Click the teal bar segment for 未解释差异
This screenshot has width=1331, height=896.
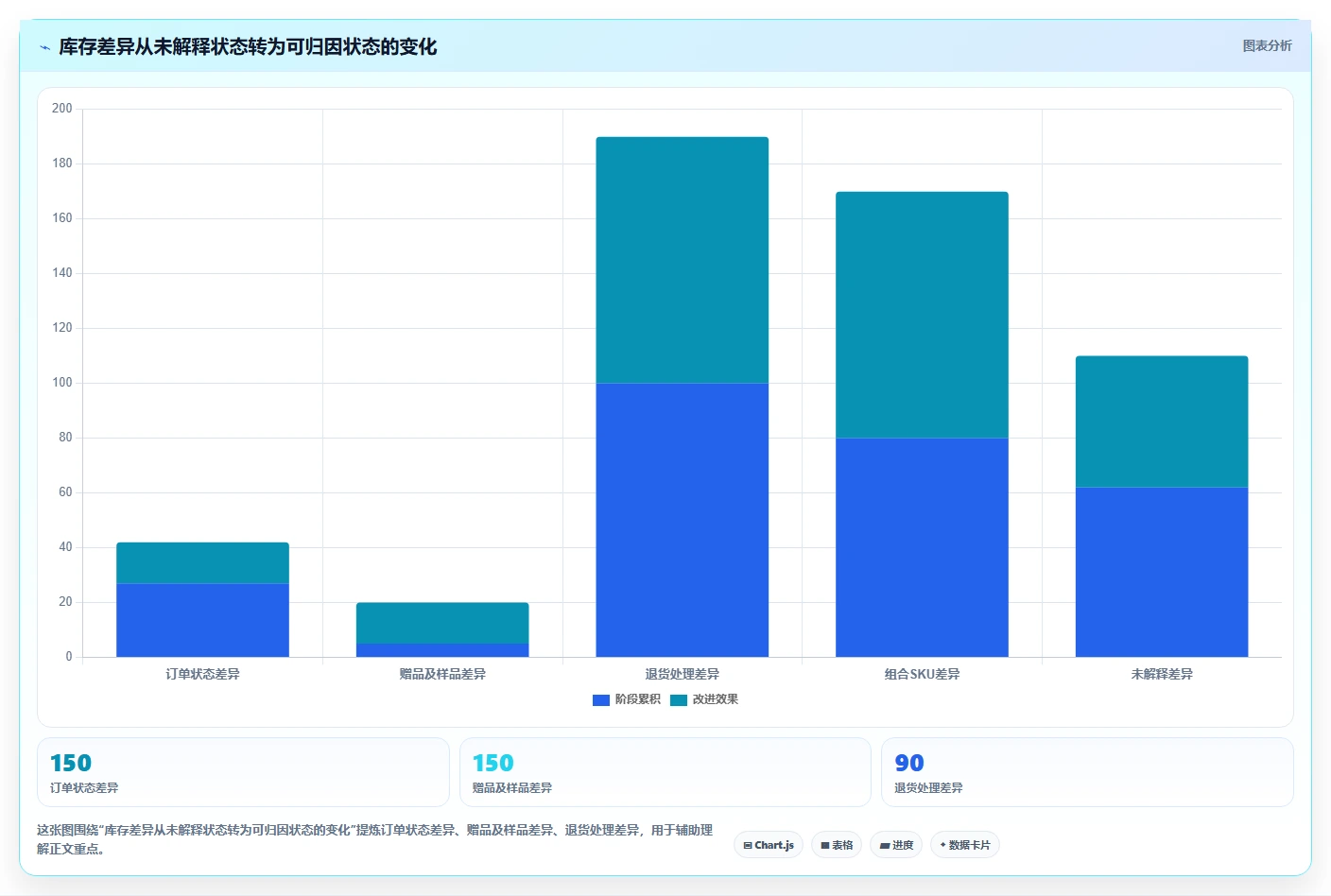(x=1162, y=422)
